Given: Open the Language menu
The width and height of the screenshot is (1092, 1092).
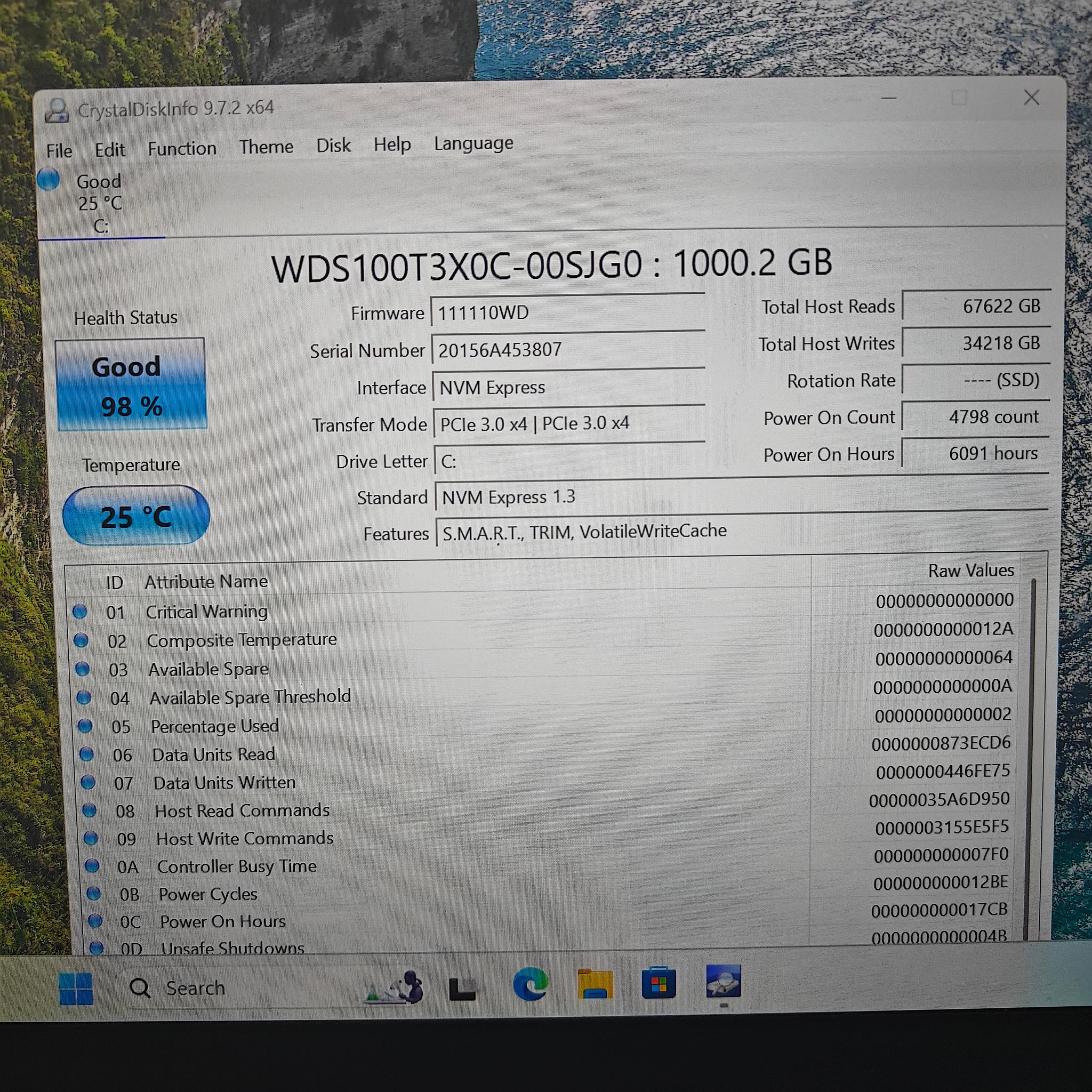Looking at the screenshot, I should [x=473, y=143].
